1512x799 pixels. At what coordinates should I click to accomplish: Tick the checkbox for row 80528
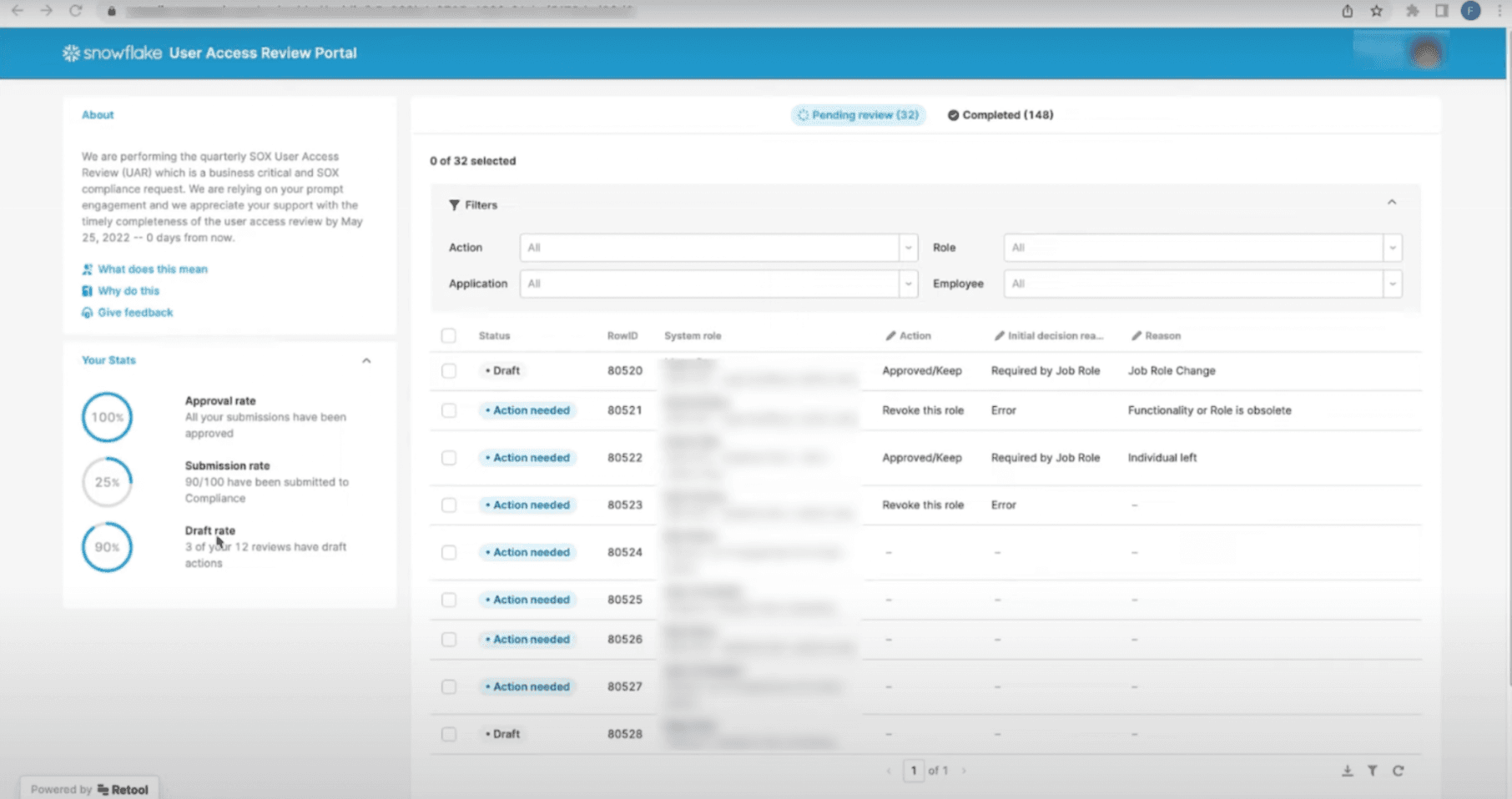[449, 734]
